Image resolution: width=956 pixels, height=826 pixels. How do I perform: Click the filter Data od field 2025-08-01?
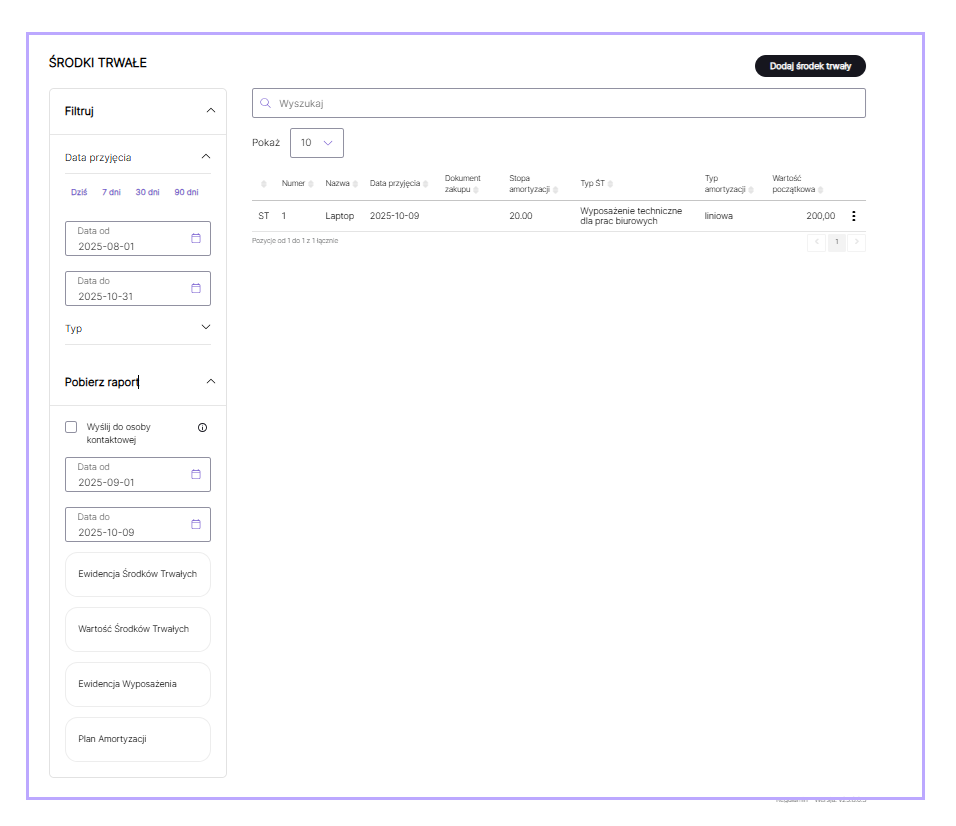point(138,238)
